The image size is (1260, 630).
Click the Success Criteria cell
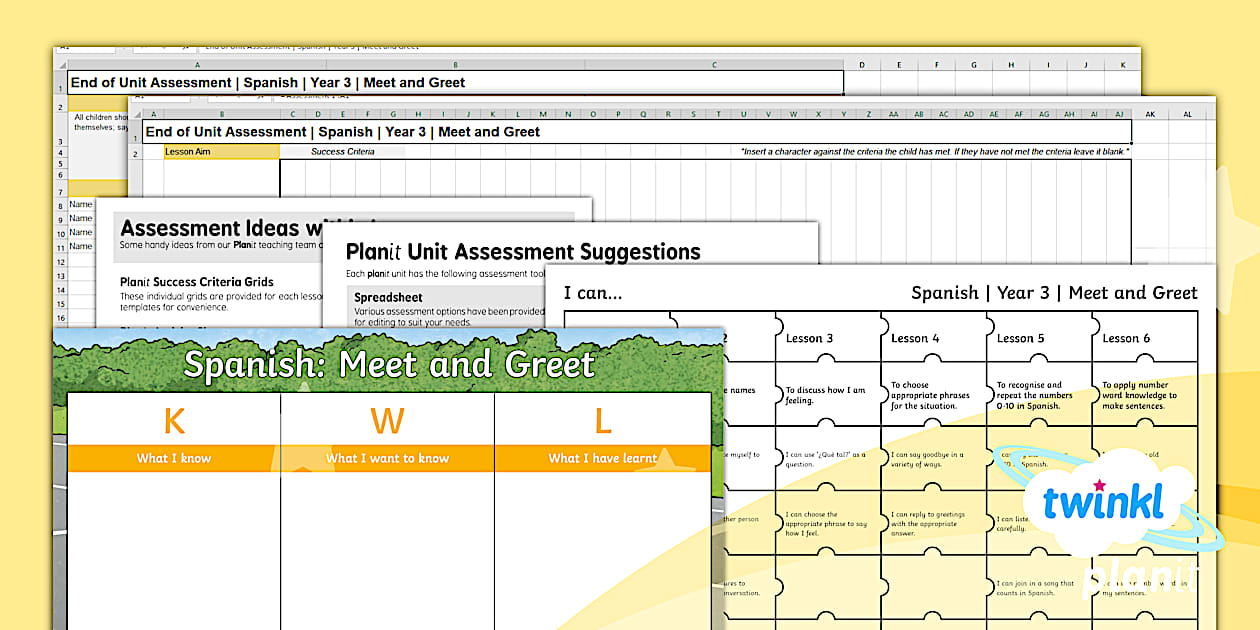click(x=343, y=150)
